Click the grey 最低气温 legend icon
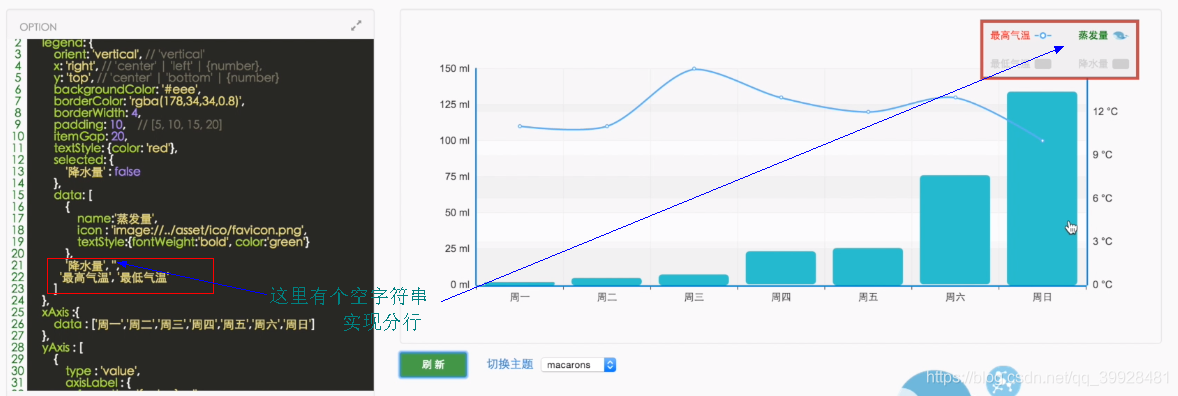 pos(1043,64)
